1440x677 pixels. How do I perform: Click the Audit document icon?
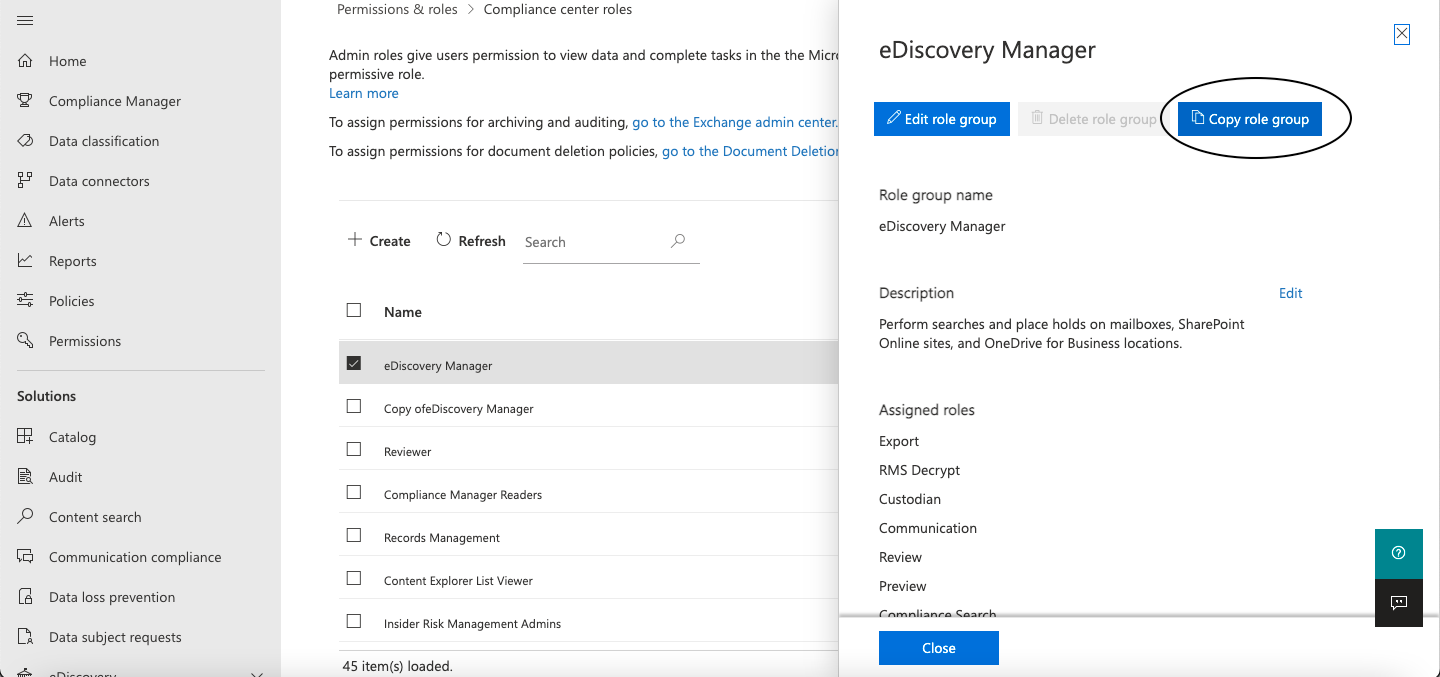point(25,477)
